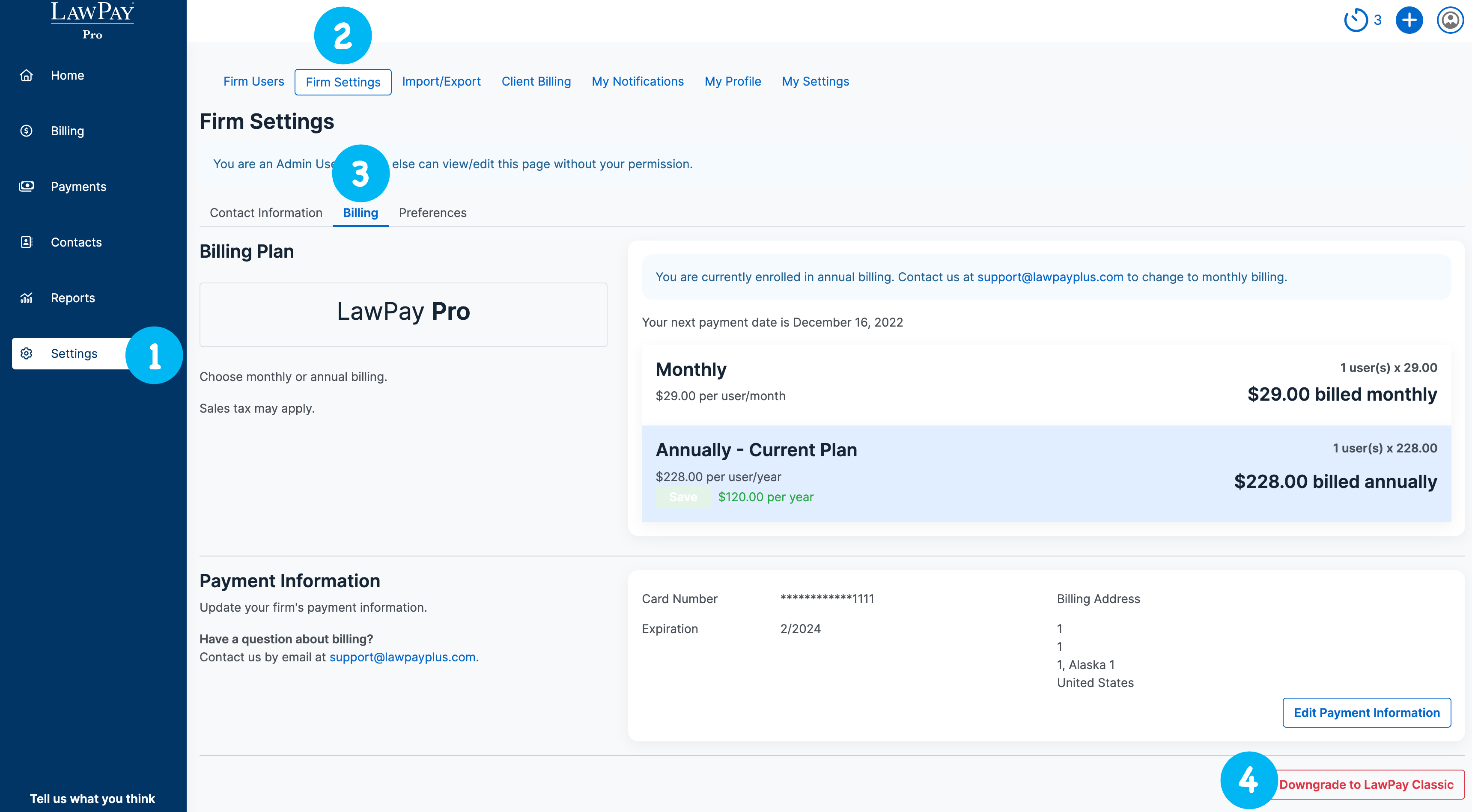Click support@lawpayplus.com link in annual billing notice
Viewport: 1472px width, 812px height.
tap(1050, 277)
